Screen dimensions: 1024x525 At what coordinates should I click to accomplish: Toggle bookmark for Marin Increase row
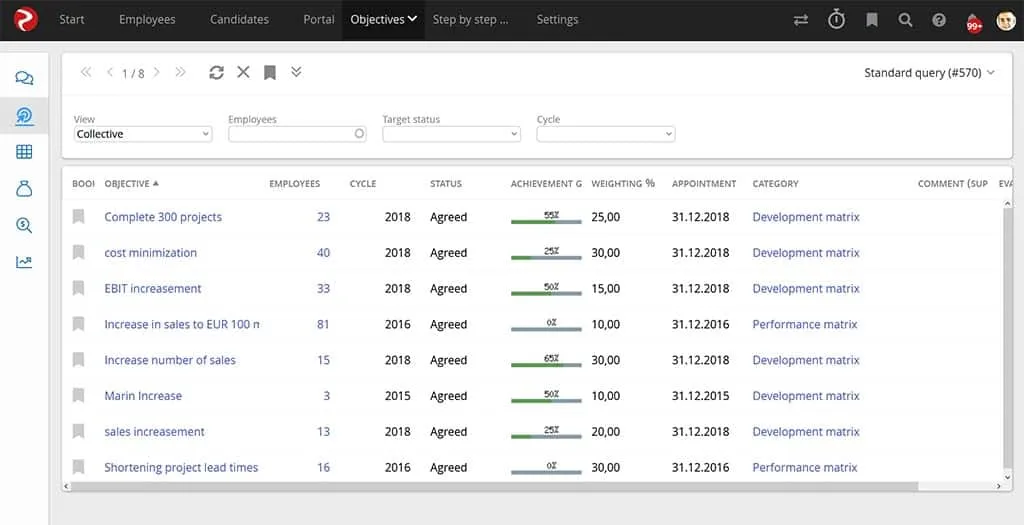tap(79, 396)
